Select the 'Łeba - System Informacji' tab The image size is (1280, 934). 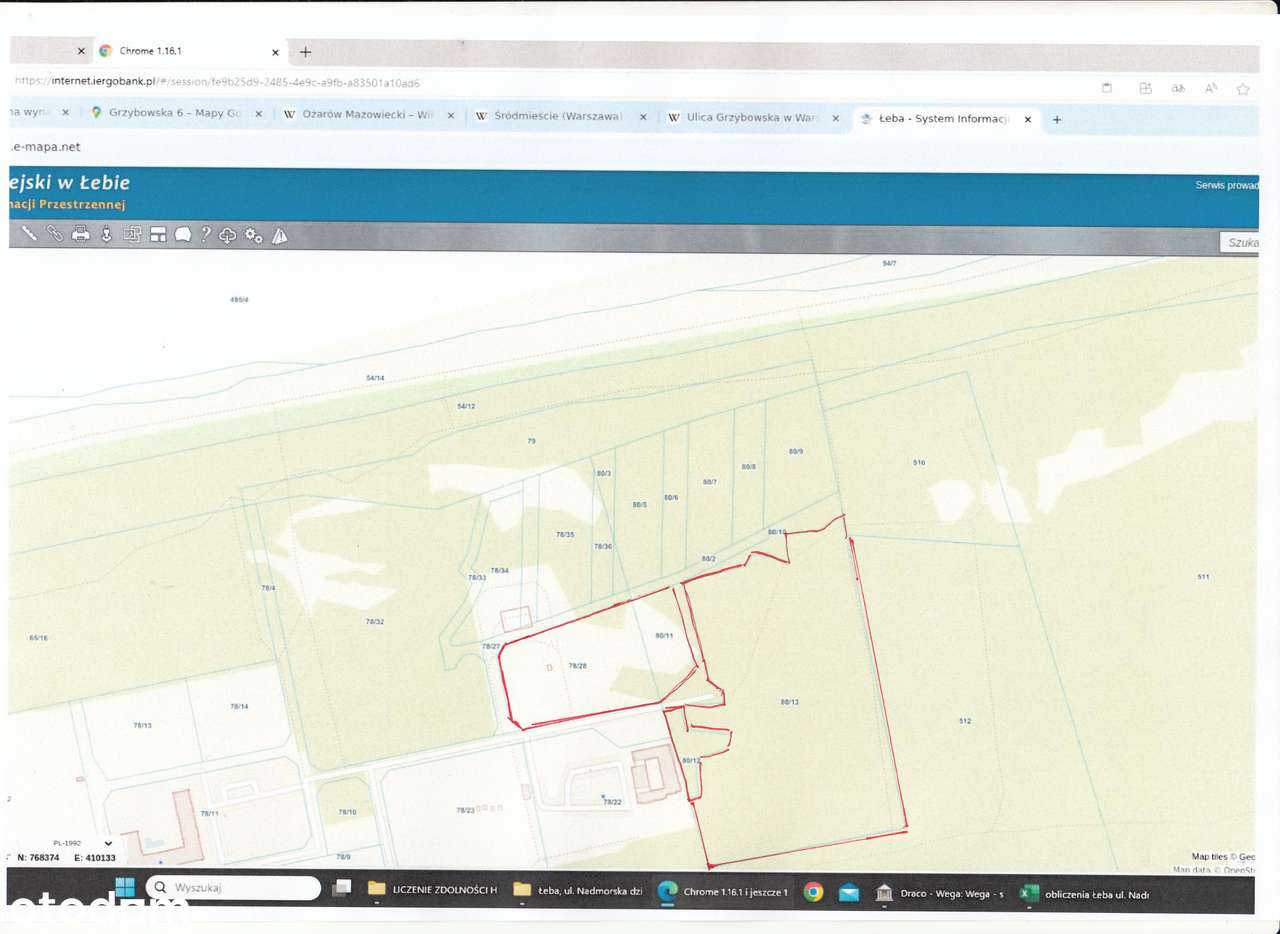click(947, 119)
